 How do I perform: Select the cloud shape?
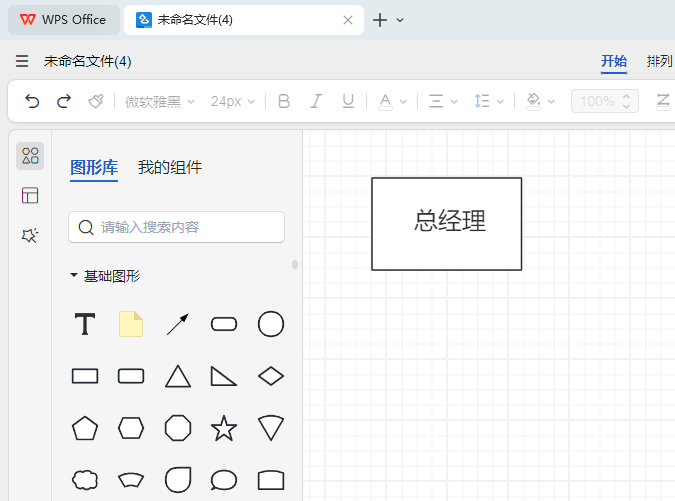point(85,480)
